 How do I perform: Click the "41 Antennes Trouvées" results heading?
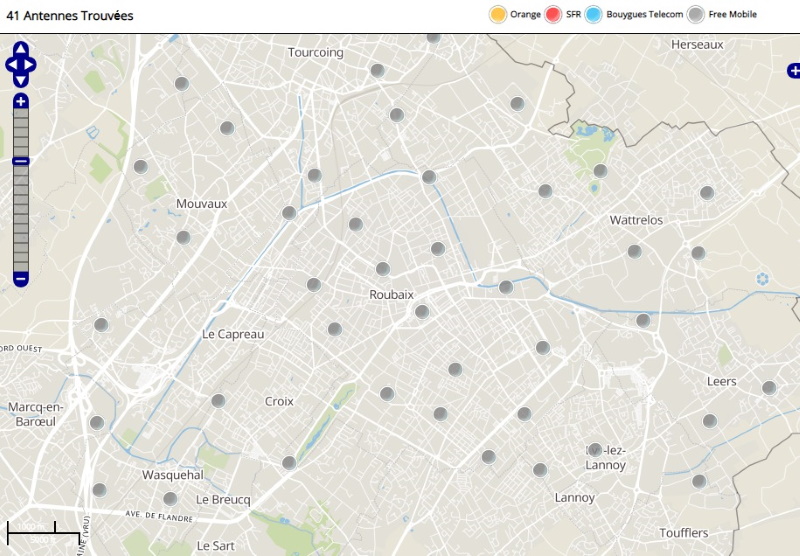[x=70, y=16]
